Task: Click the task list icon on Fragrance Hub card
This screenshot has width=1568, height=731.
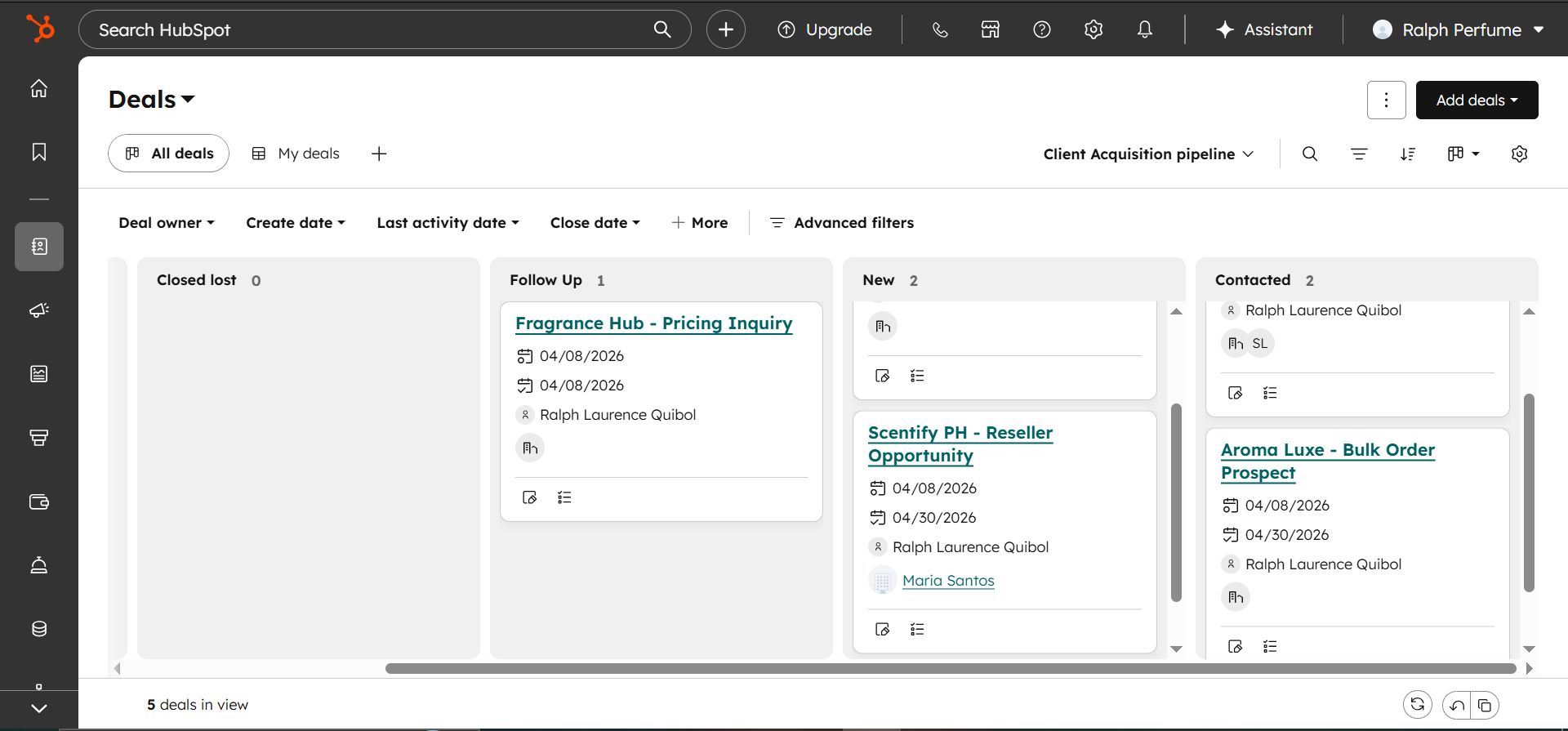Action: click(x=564, y=497)
